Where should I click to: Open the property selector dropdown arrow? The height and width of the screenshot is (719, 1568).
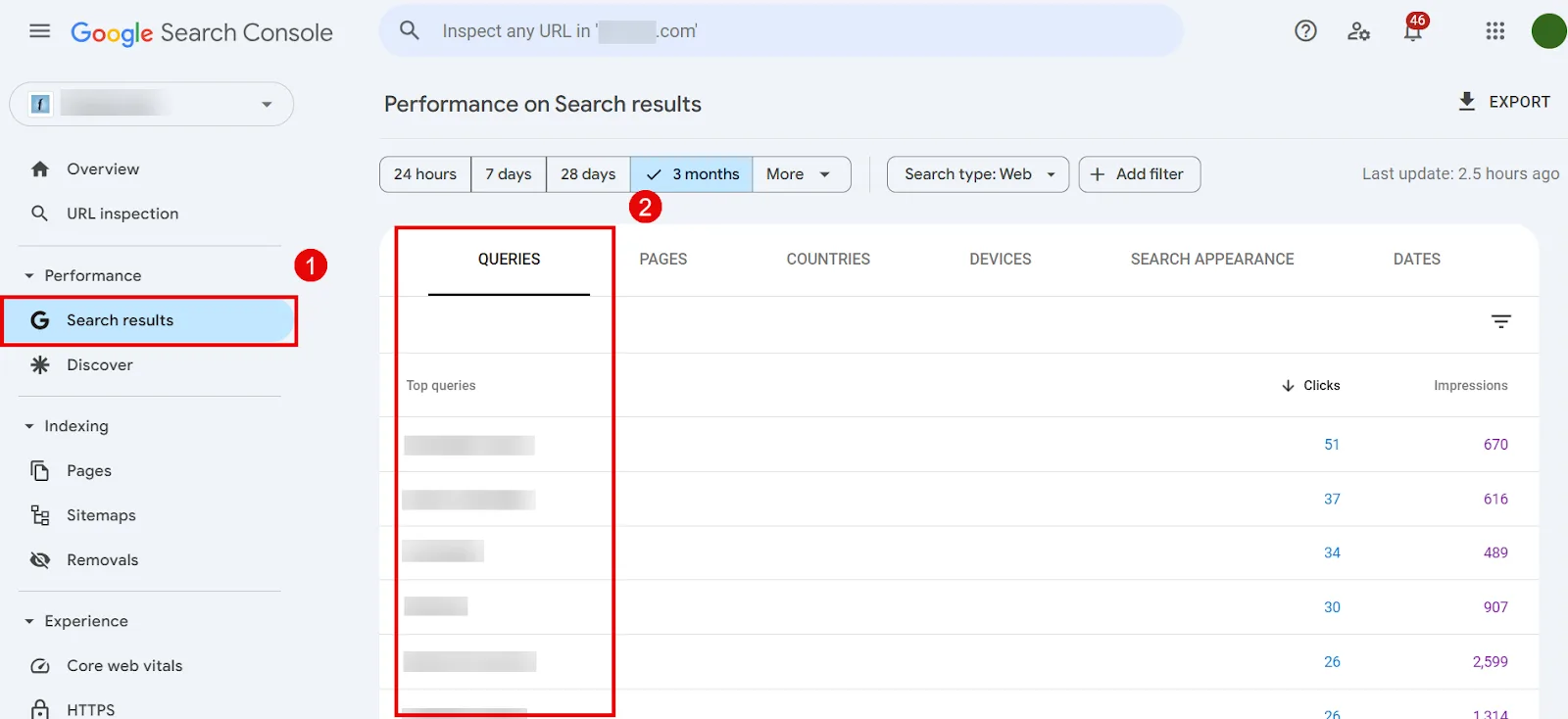tap(267, 105)
